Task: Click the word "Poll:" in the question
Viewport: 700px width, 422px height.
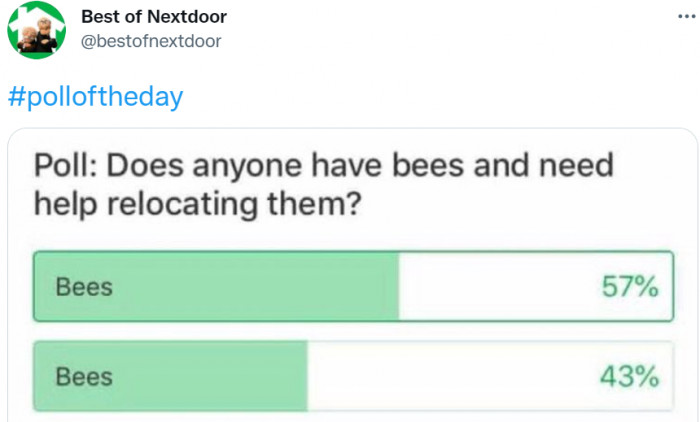Action: click(x=65, y=165)
